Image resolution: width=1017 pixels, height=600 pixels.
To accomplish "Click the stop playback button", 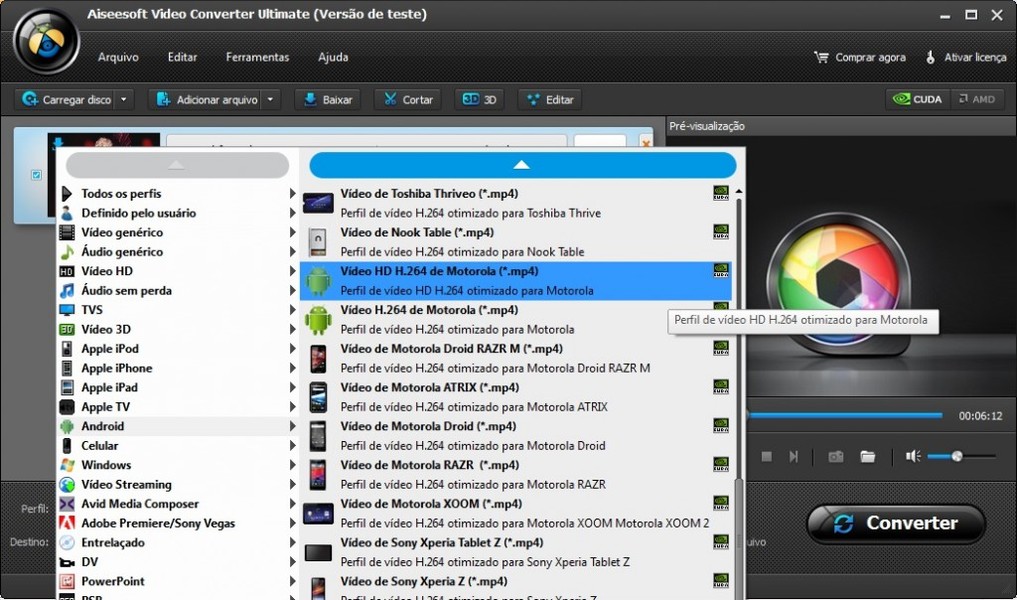I will point(766,457).
